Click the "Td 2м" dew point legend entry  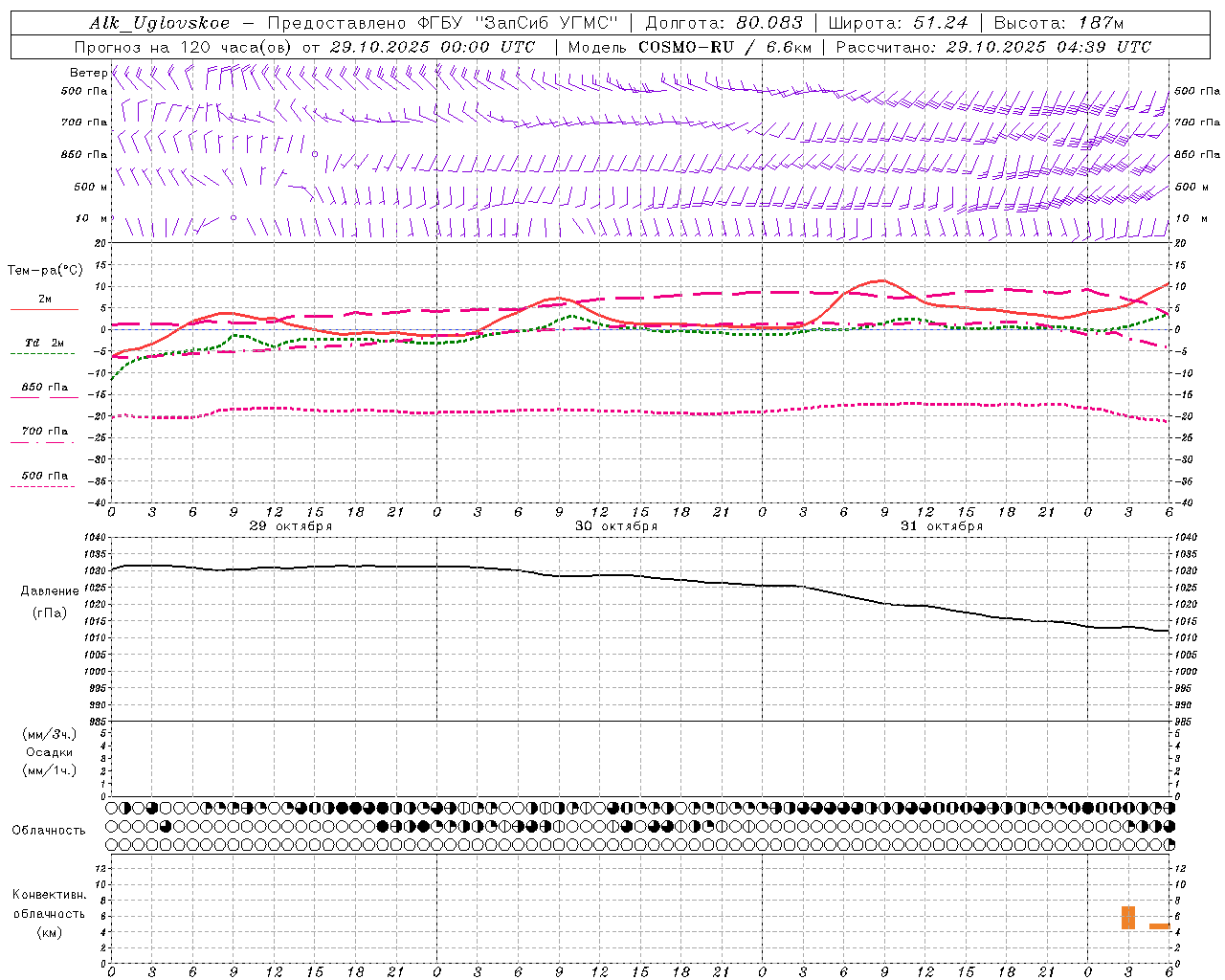[45, 343]
